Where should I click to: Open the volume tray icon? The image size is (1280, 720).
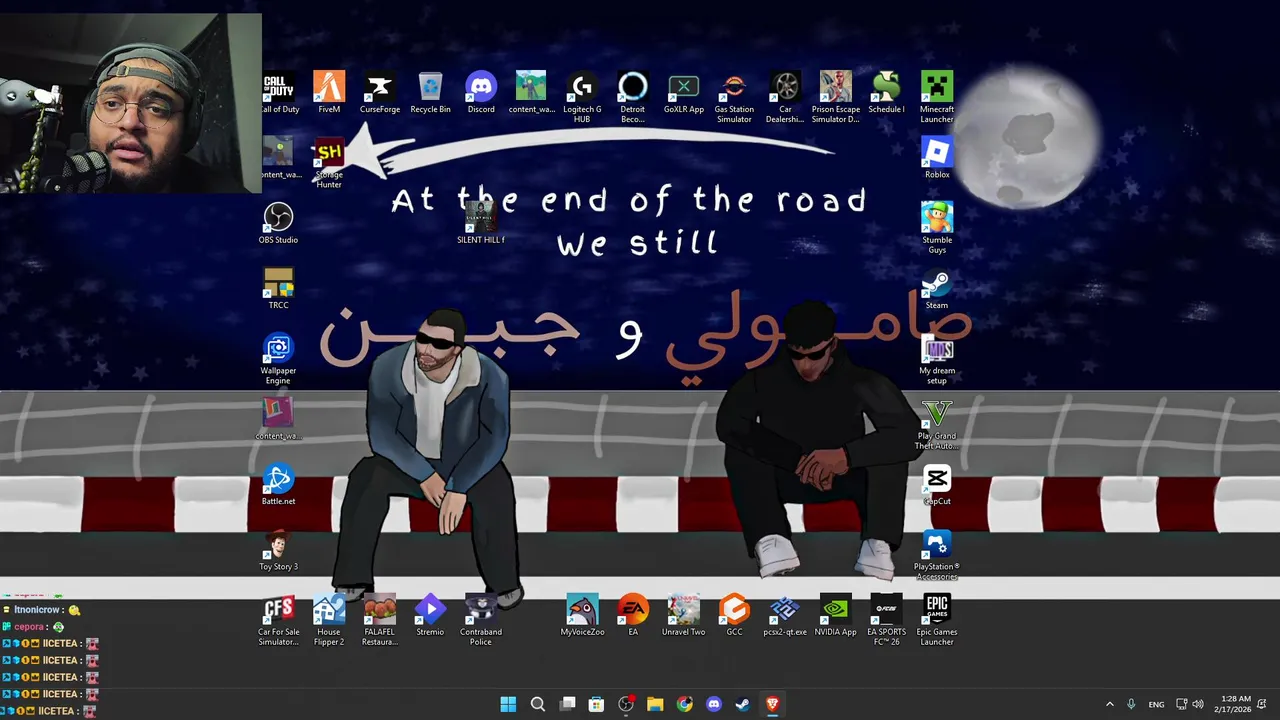point(1198,704)
